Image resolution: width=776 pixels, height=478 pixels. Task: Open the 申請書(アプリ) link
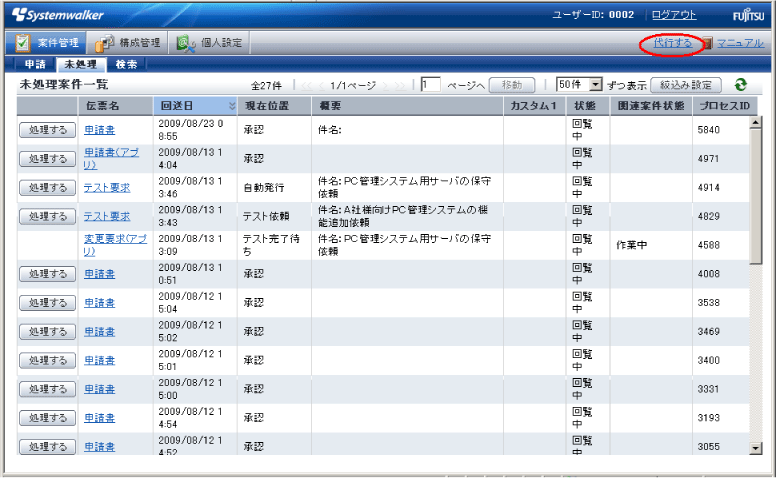(x=111, y=159)
